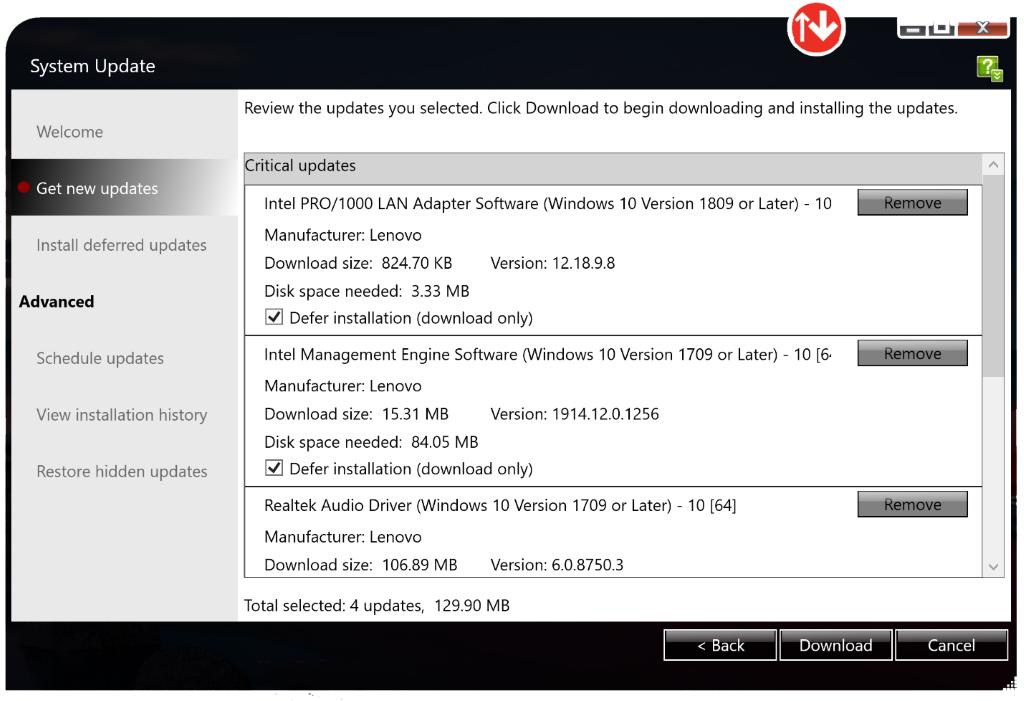
Task: Open the green help question mark icon
Action: 988,68
